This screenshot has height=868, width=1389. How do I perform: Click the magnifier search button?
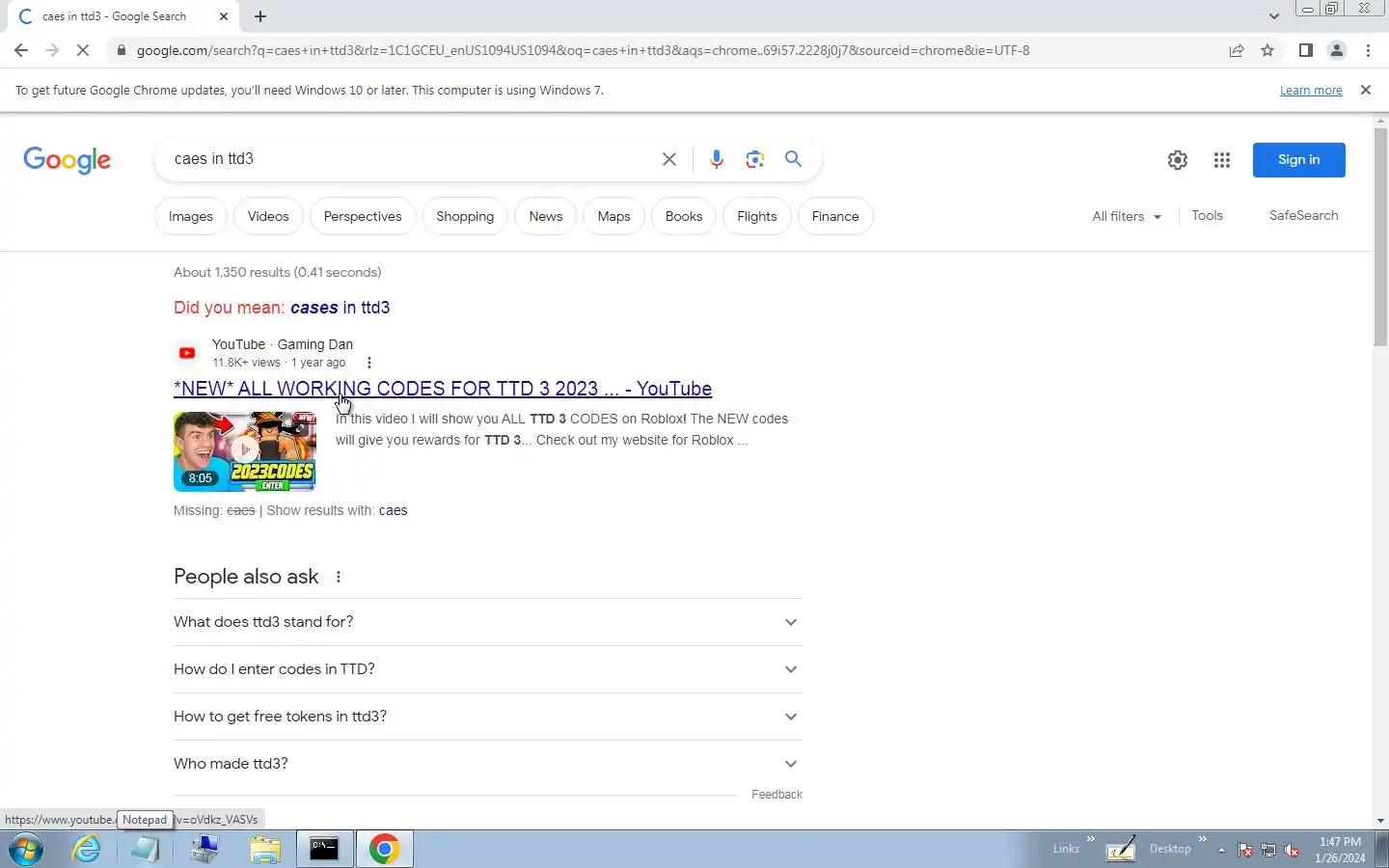[x=793, y=159]
